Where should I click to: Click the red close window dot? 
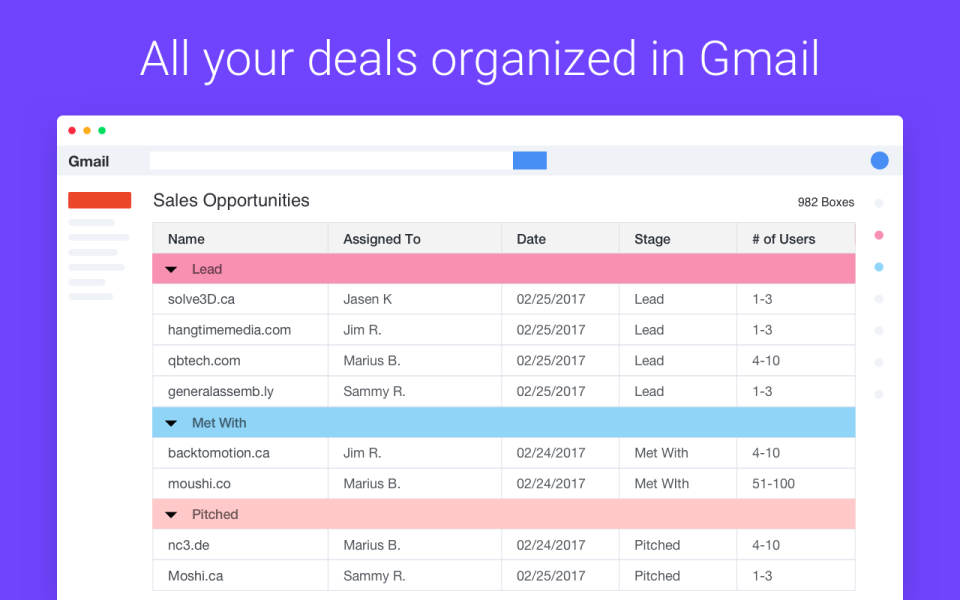72,130
